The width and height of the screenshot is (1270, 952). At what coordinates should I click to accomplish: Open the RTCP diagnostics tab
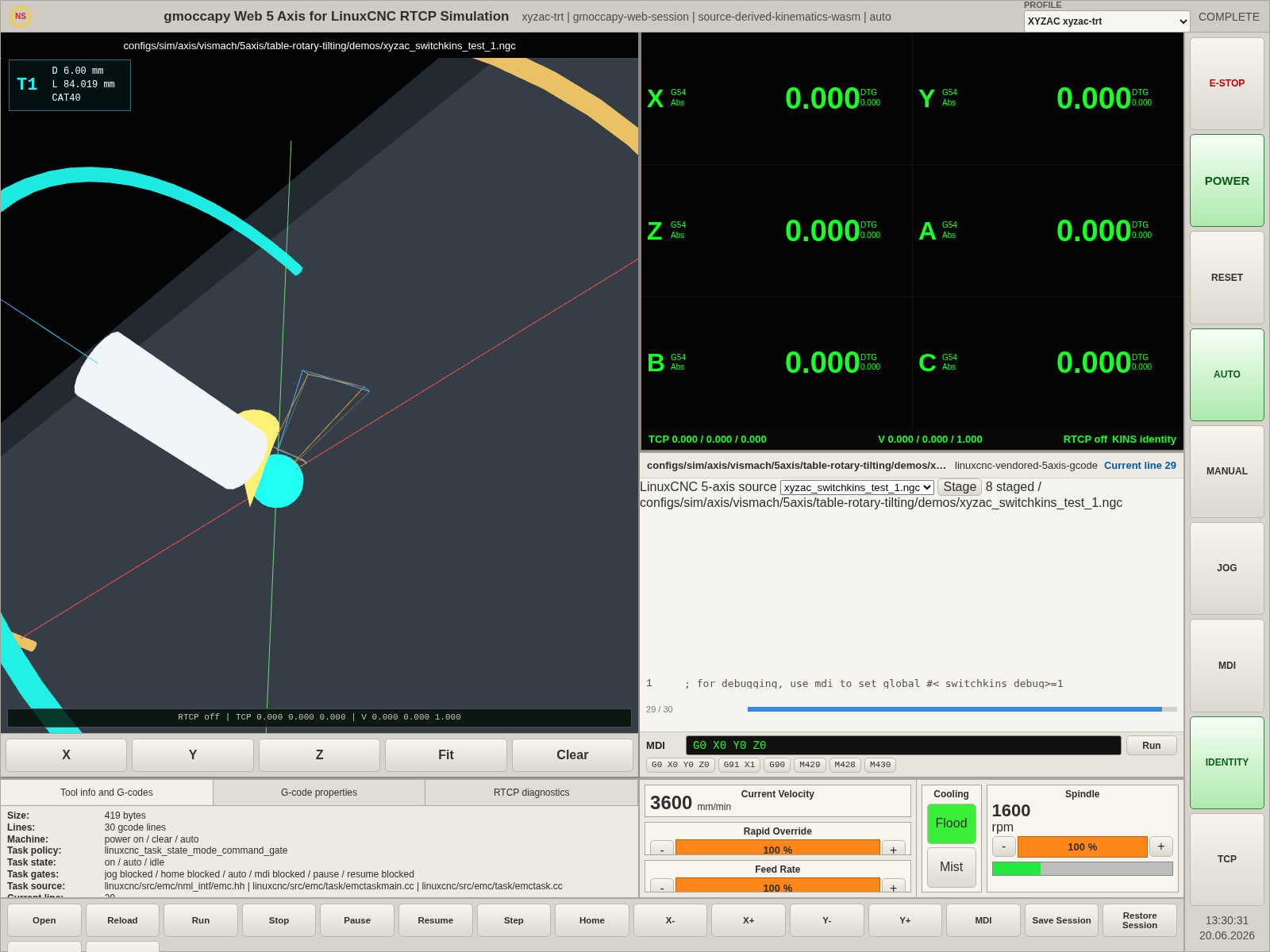531,793
